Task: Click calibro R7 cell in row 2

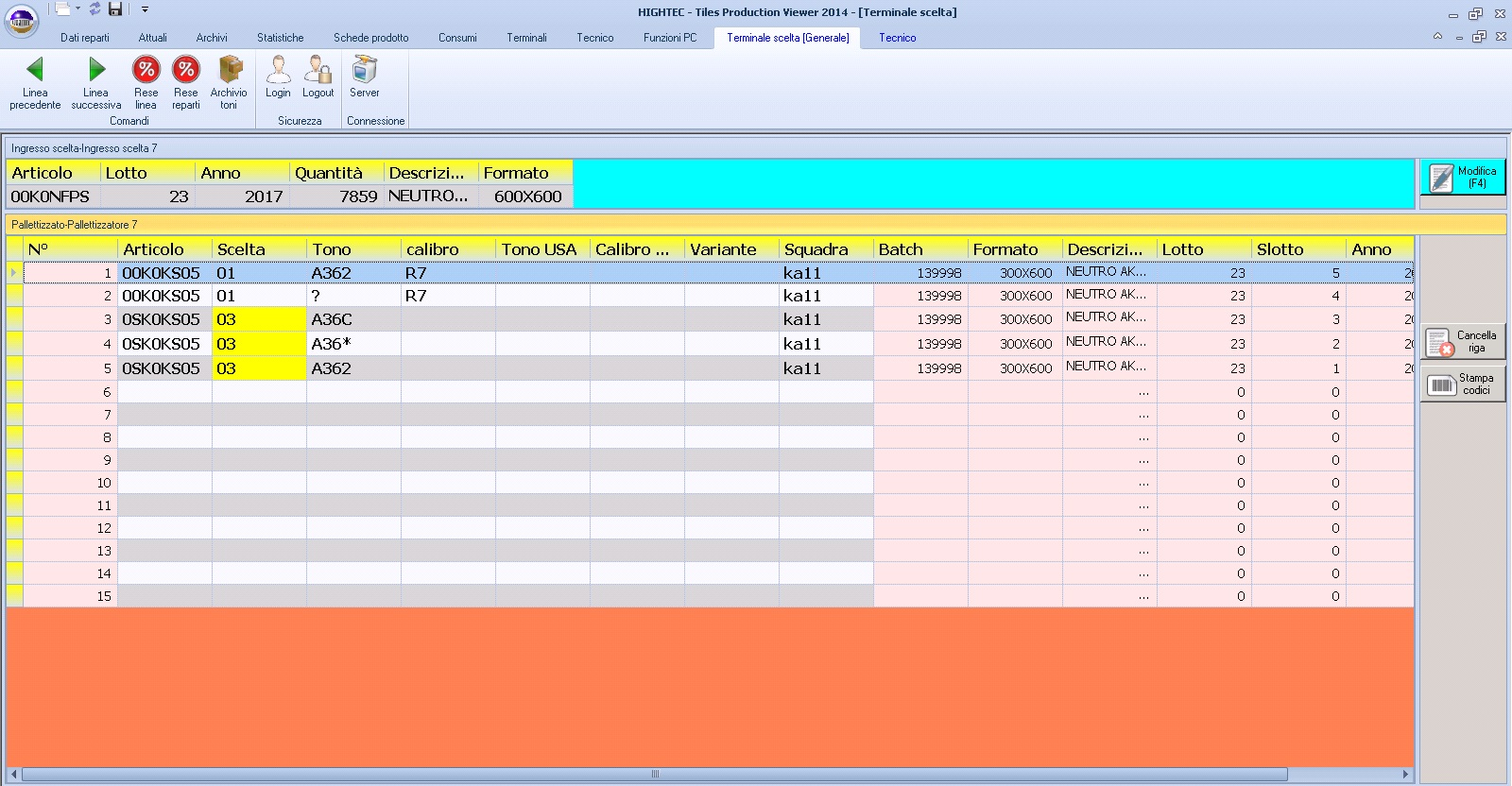Action: coord(448,296)
